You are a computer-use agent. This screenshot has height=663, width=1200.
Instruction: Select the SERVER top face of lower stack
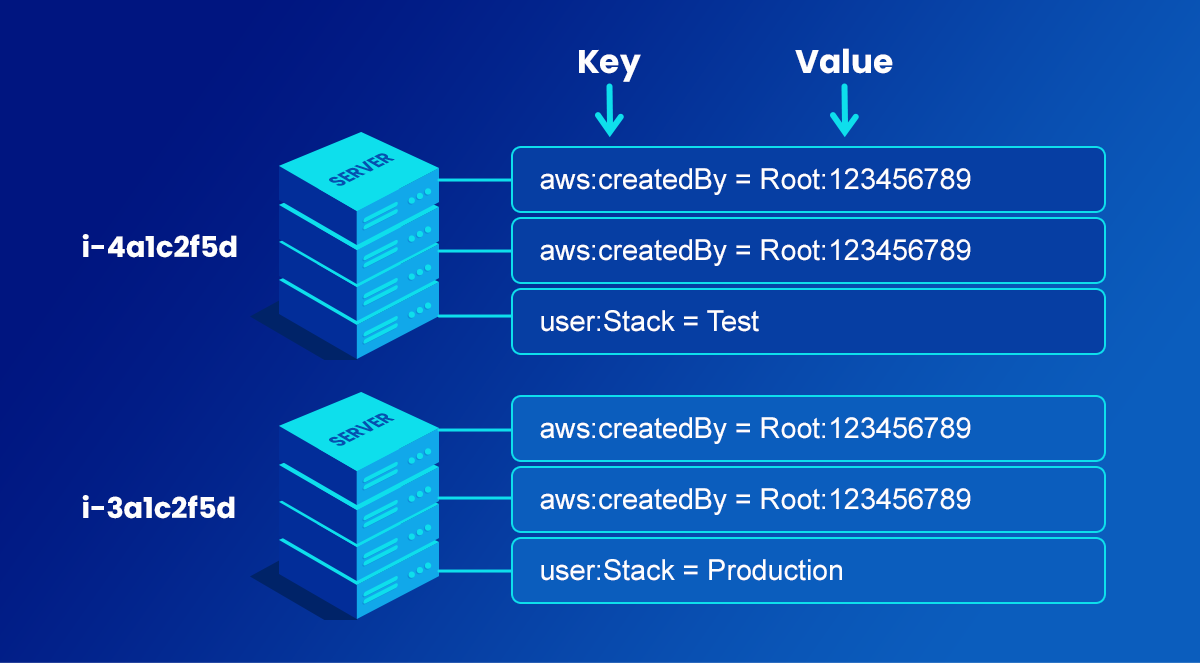pos(359,428)
